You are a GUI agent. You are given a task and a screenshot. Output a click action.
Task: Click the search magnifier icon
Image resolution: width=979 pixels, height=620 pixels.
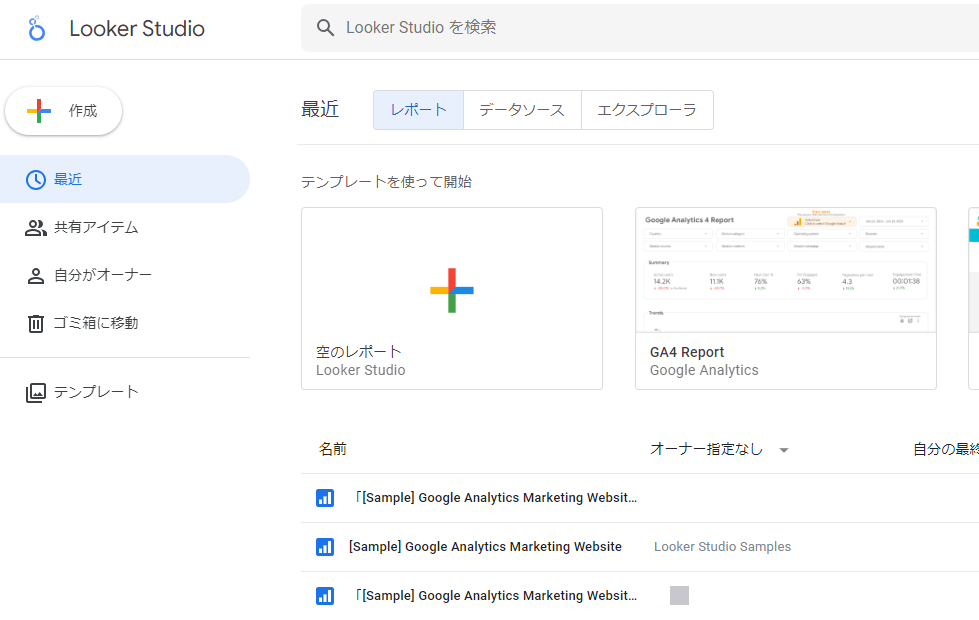(x=325, y=27)
